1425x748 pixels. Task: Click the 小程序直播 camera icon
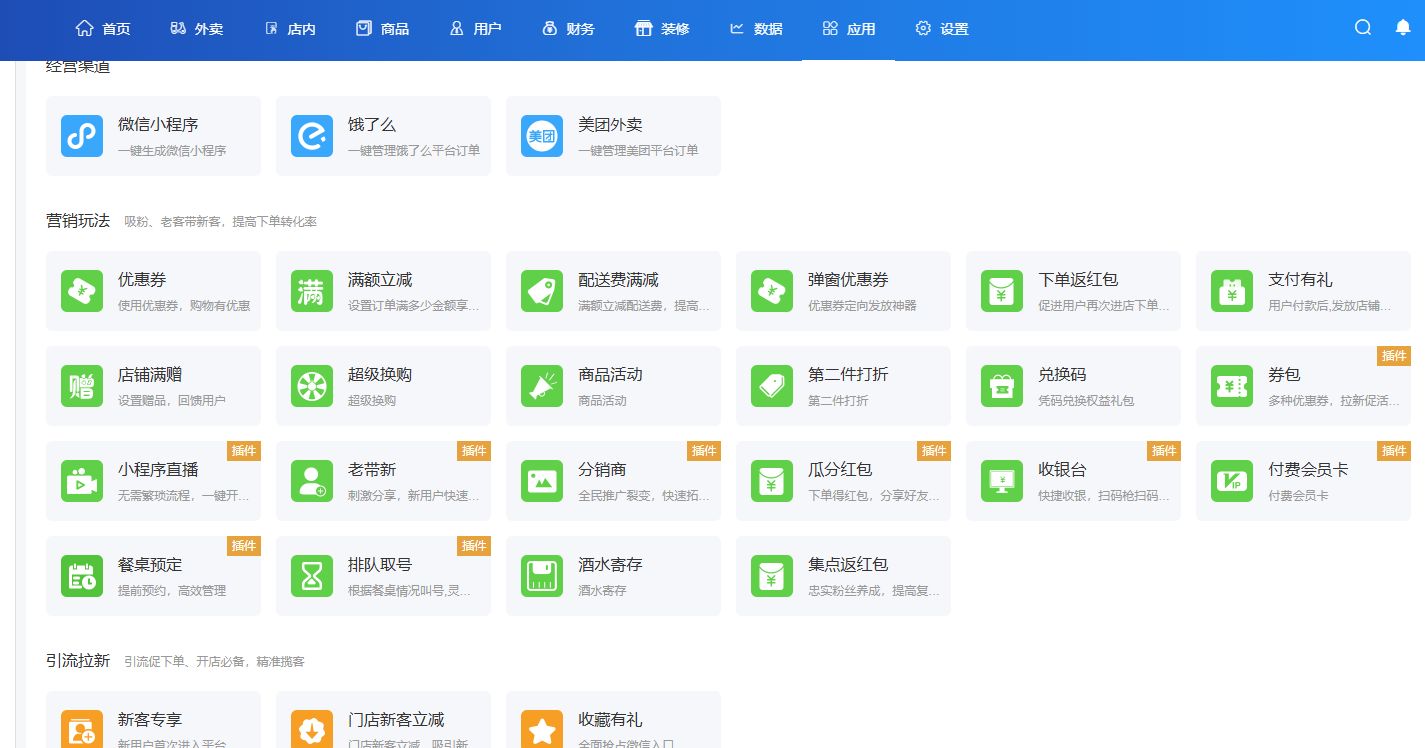coord(82,481)
